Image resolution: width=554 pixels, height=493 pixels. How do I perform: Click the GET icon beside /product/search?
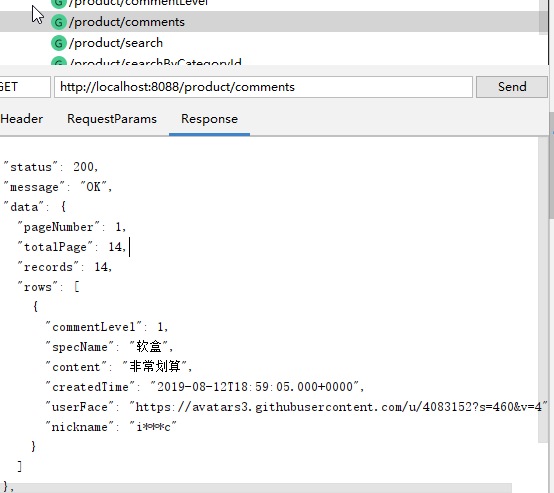click(x=59, y=43)
